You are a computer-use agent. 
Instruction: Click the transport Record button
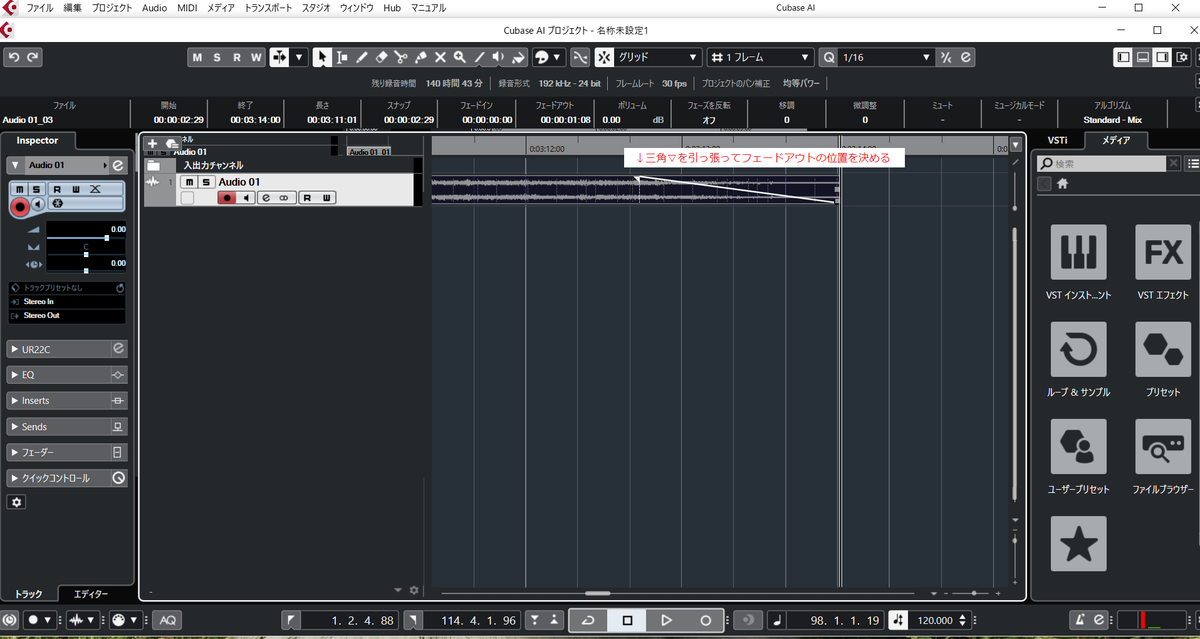click(705, 620)
